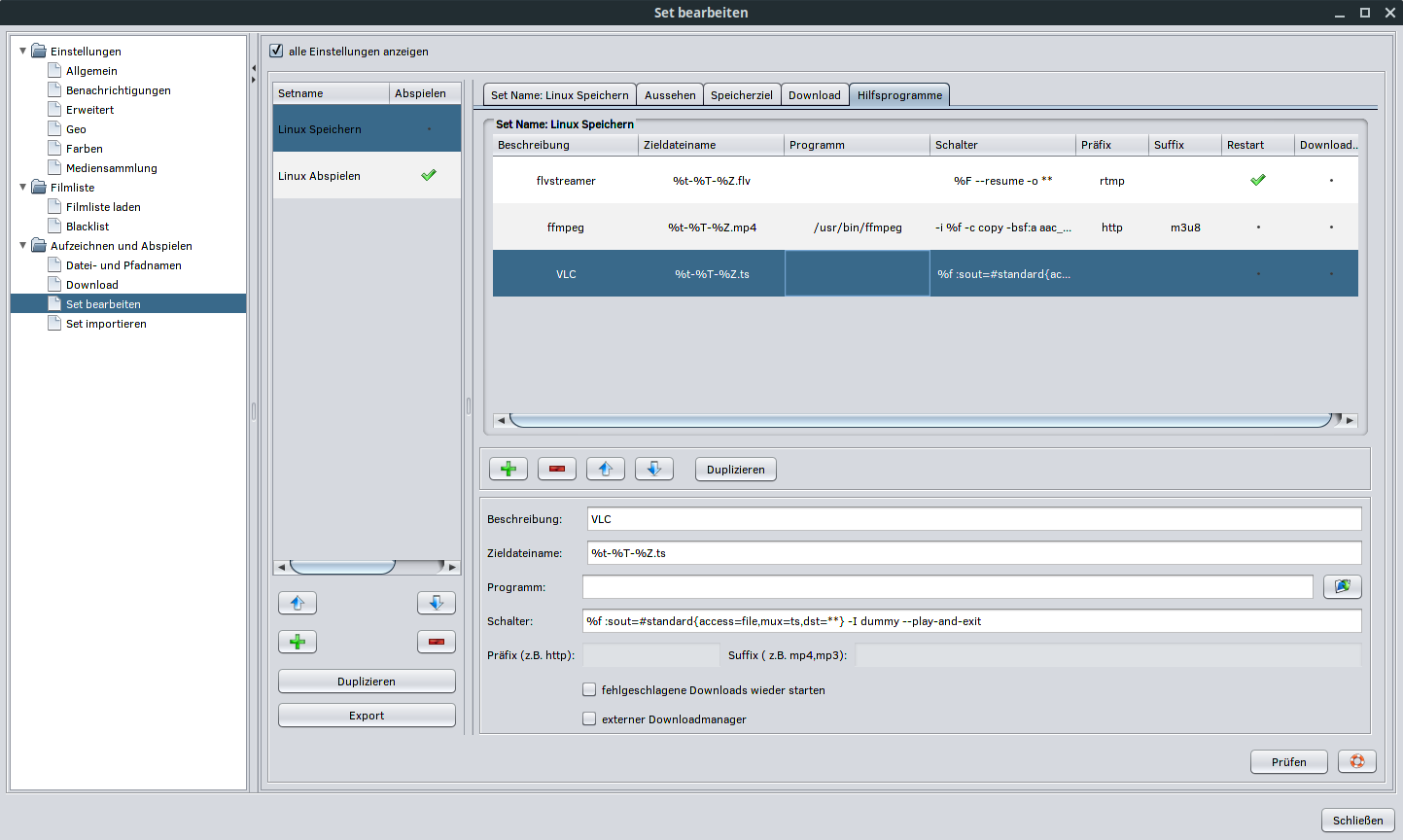Collapse the Einstellungen tree node

23,51
